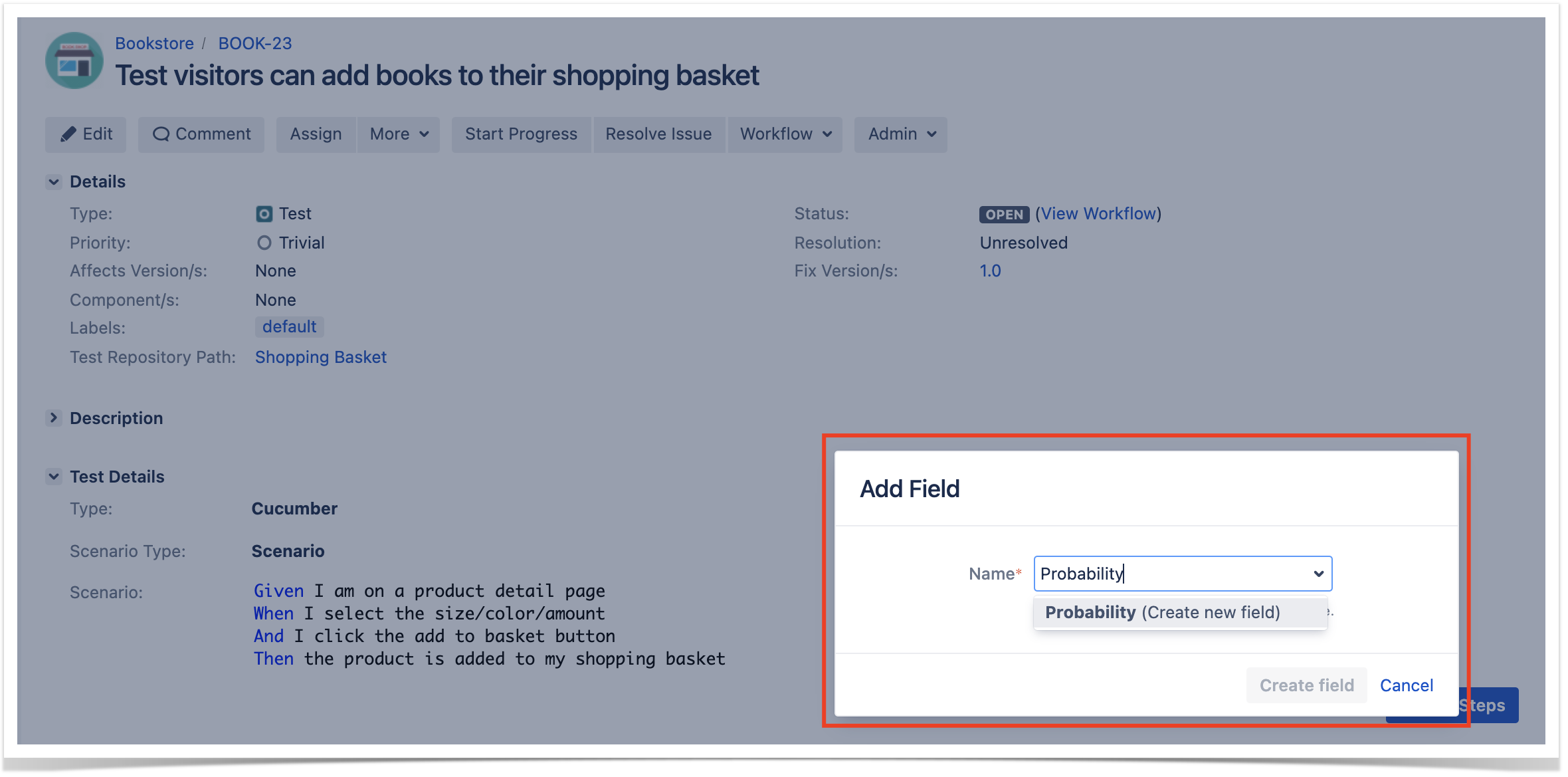Click the Edit button
Viewport: 1568px width, 777px height.
point(86,134)
